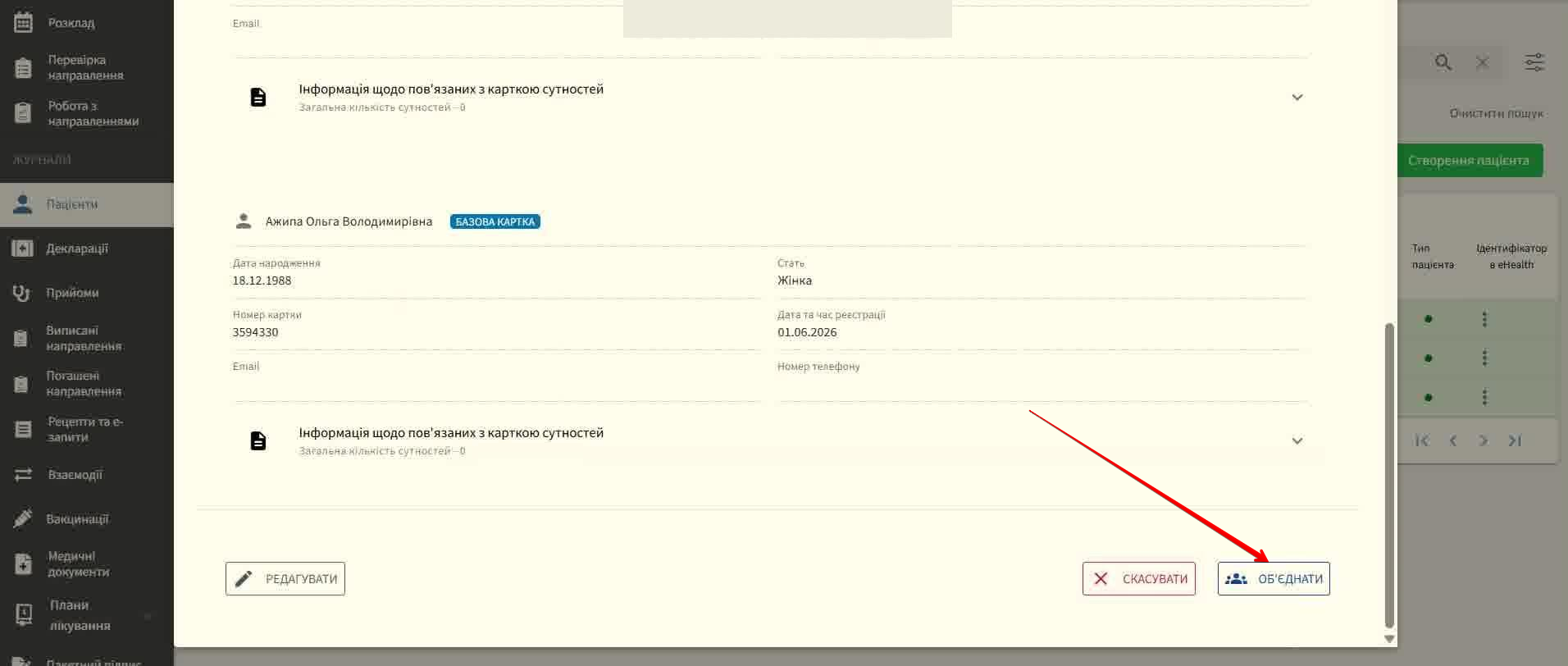The image size is (1568, 666).
Task: Click the БАЗОВА КАРТКА badge
Action: tap(495, 221)
